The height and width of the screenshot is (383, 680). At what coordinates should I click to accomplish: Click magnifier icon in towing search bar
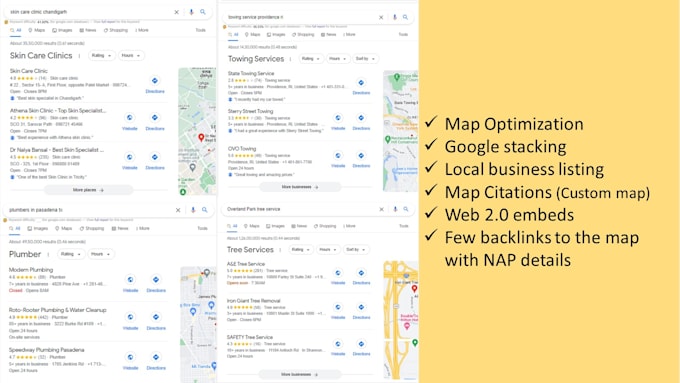click(x=405, y=17)
